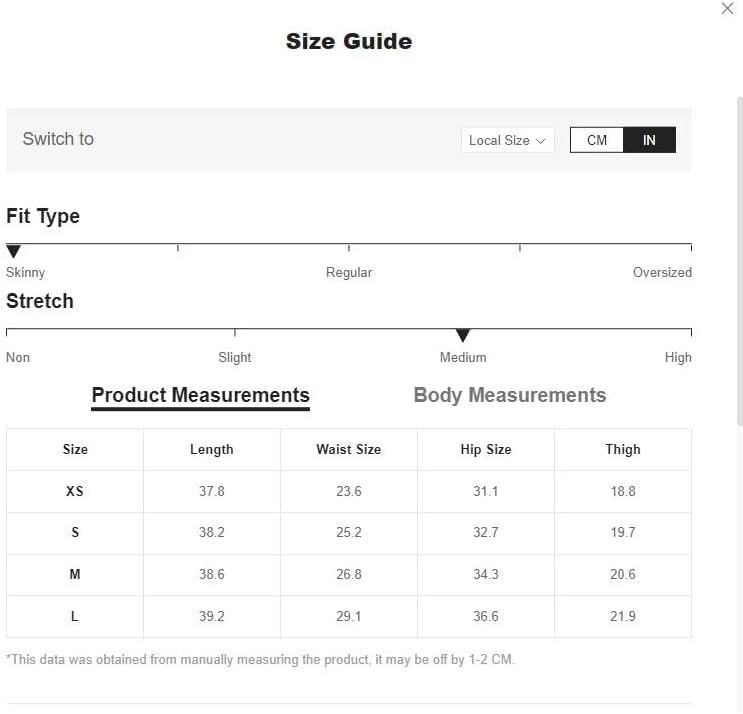Click the vertical scrollbar on the right
Screen dimensions: 743x714
point(739,260)
